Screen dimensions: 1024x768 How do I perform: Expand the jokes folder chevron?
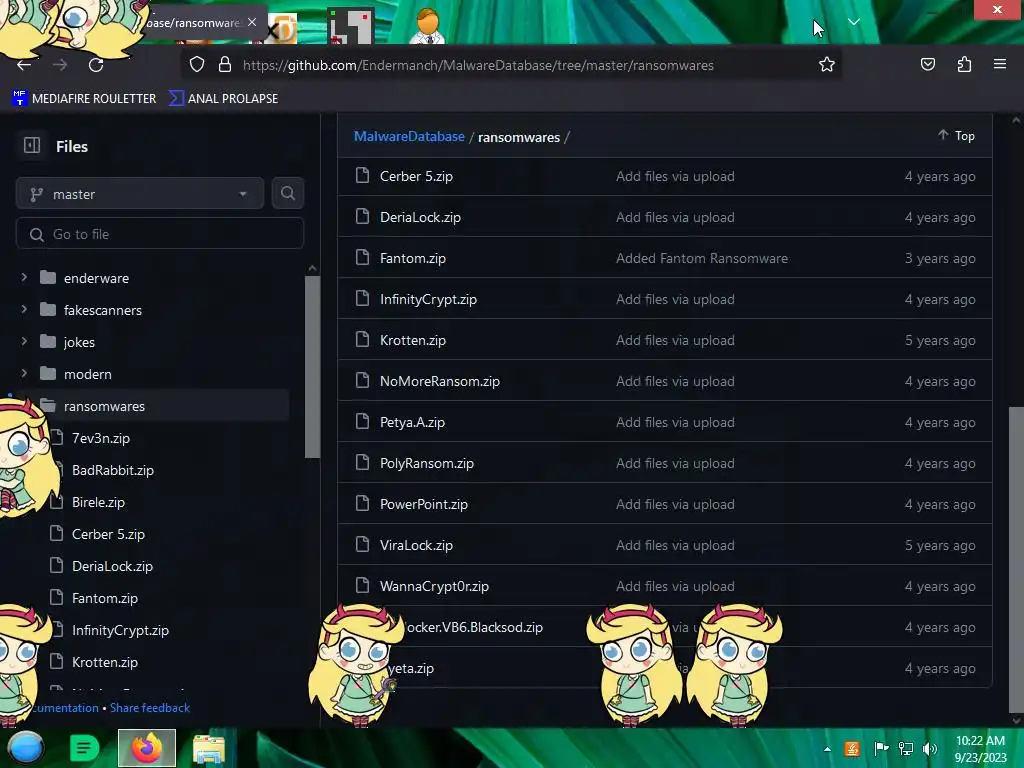[24, 341]
